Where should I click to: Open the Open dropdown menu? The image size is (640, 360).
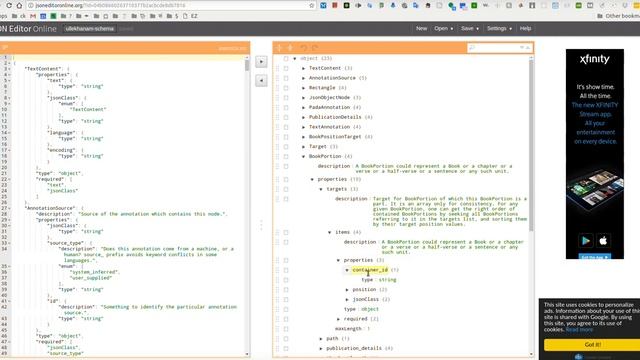[x=443, y=29]
